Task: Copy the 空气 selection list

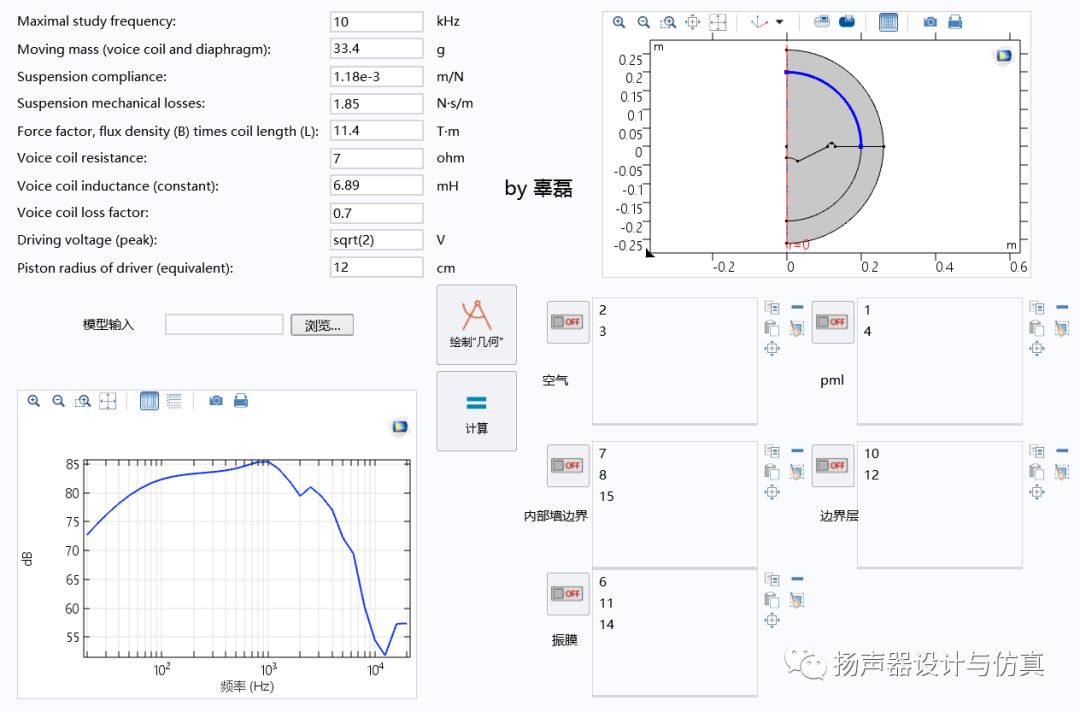Action: click(x=771, y=308)
